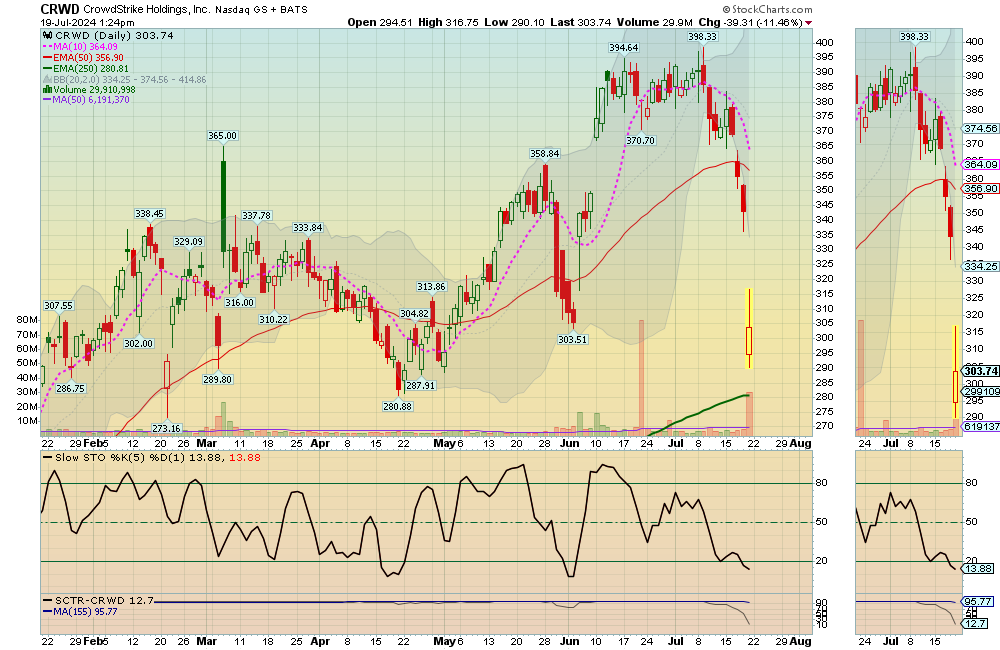
Task: Click the 394.64 high price label
Action: click(623, 47)
